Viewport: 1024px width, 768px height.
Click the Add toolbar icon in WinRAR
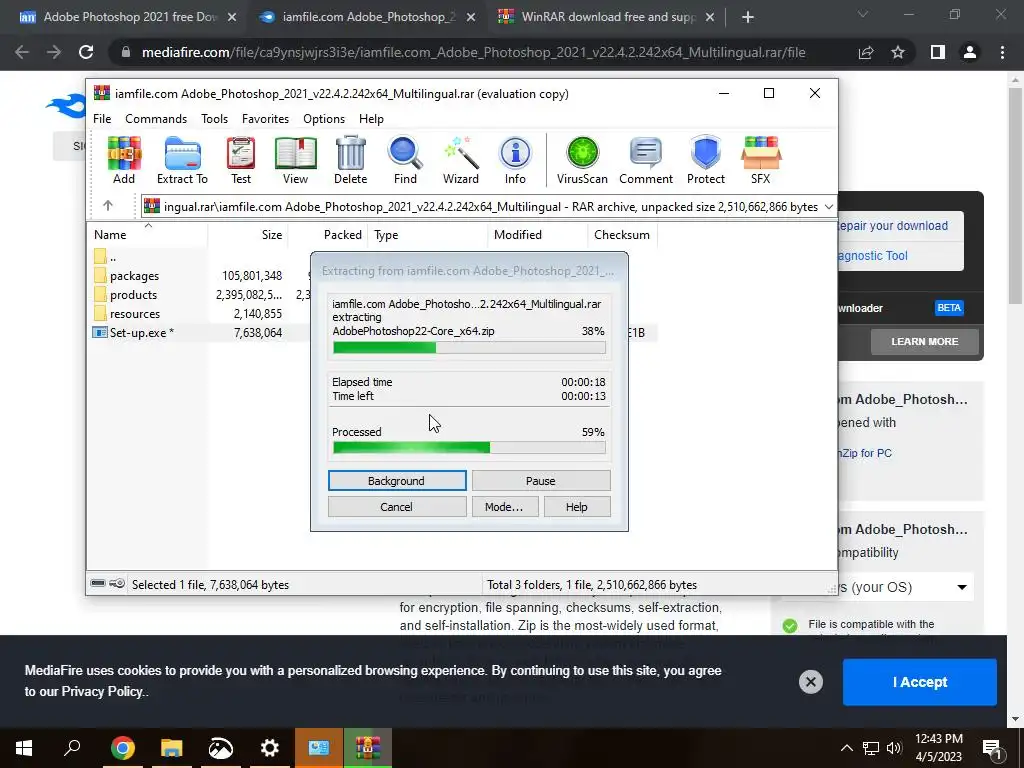point(124,160)
